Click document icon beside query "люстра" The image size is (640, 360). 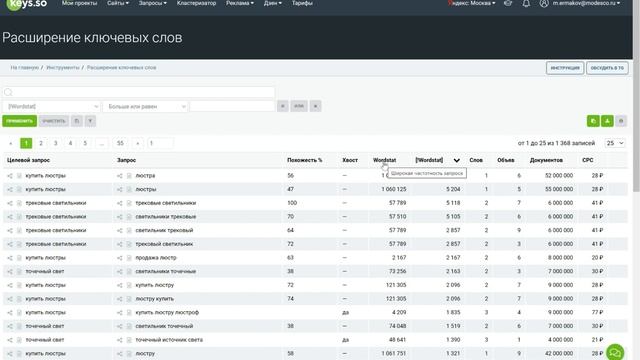point(129,176)
